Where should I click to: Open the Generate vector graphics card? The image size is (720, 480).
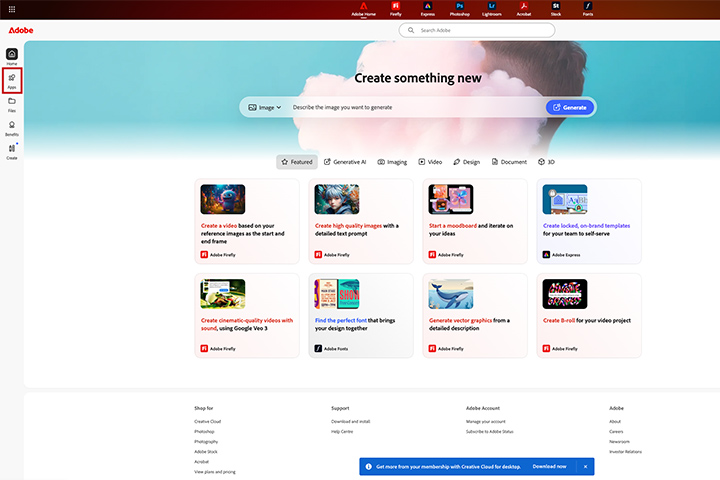pyautogui.click(x=467, y=315)
